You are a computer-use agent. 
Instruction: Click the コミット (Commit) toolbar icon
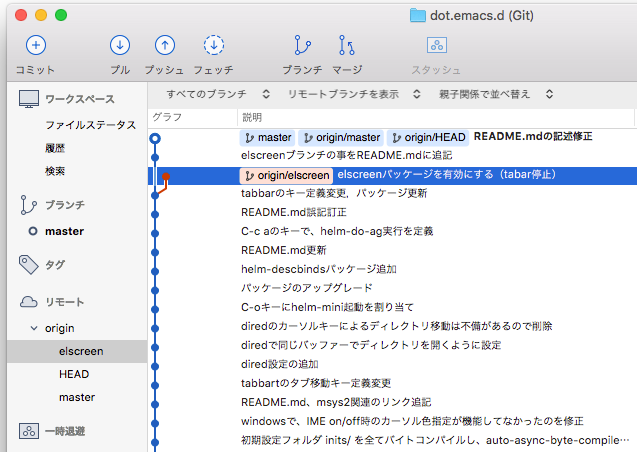tap(36, 45)
